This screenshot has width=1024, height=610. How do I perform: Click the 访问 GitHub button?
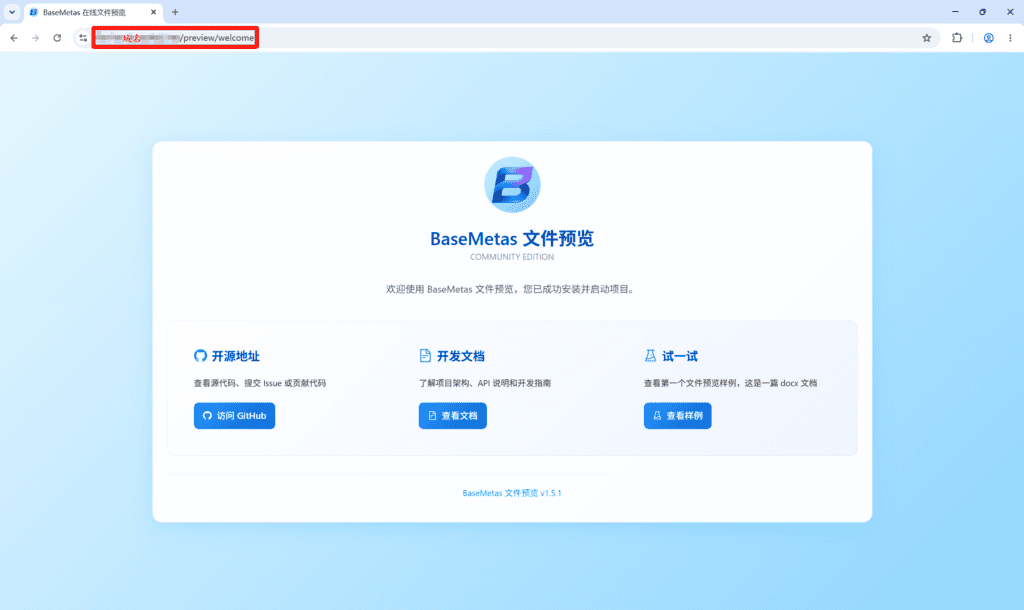coord(234,415)
